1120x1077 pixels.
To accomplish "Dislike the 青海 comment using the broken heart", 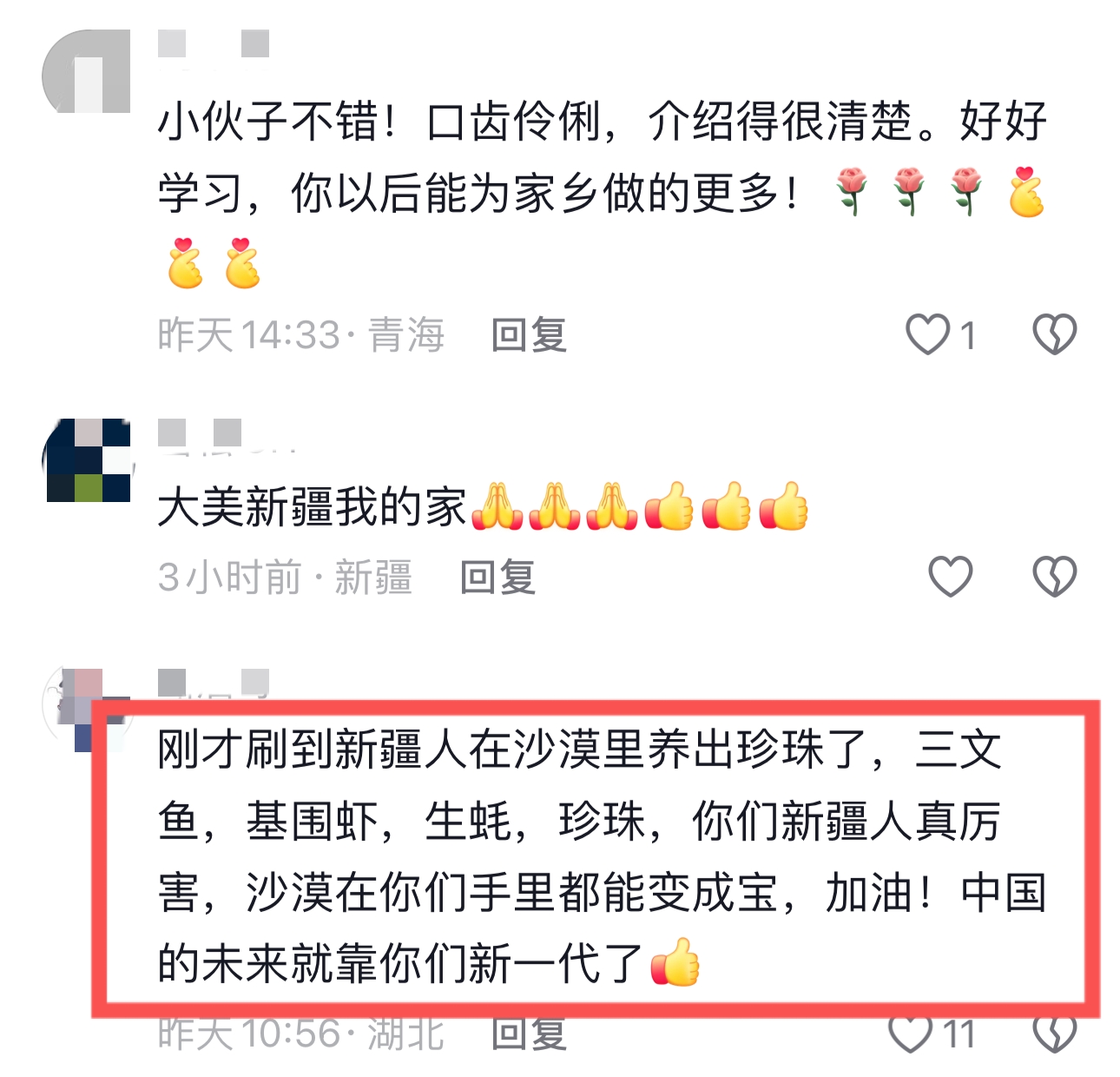I will 1054,335.
